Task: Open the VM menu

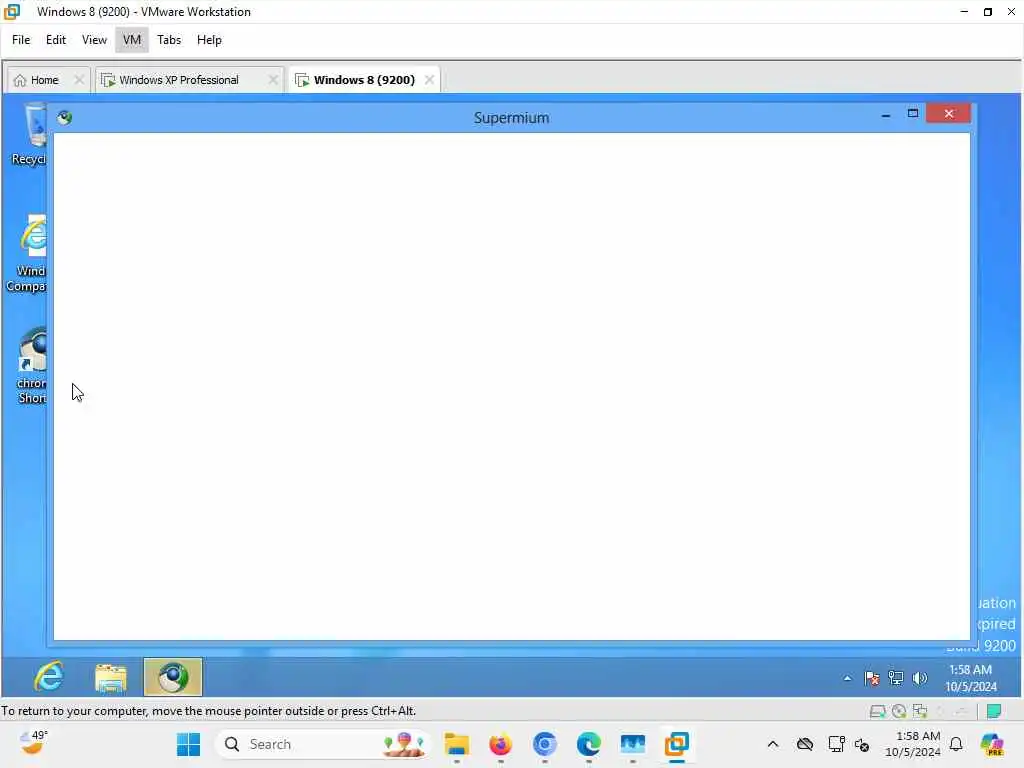Action: 132,40
